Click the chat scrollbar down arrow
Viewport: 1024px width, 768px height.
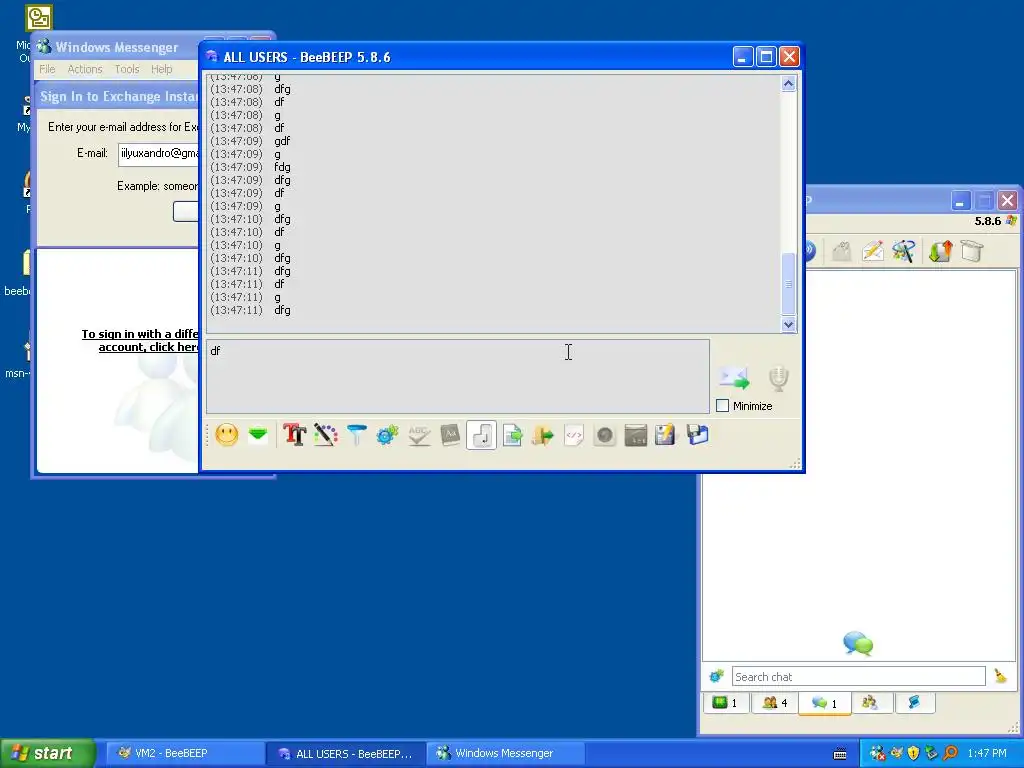point(789,325)
